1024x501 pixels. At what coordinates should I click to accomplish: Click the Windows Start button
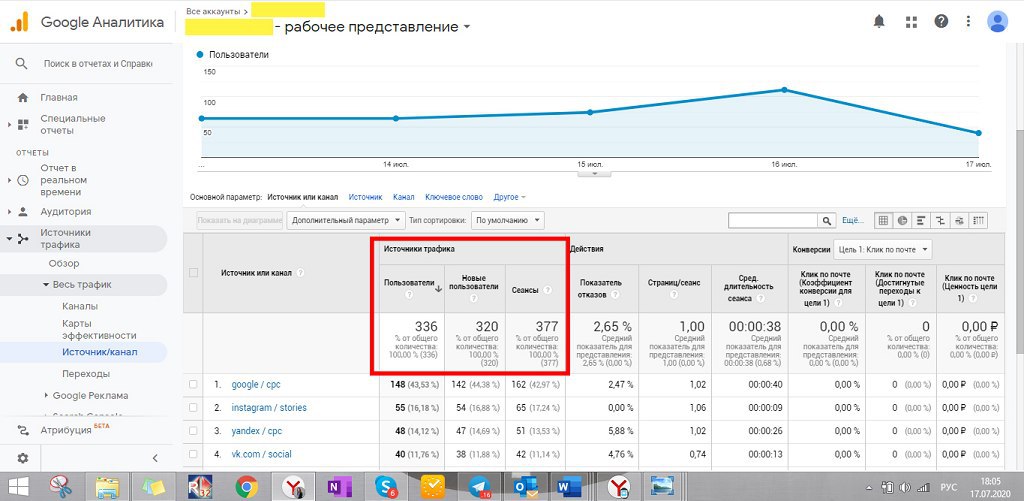coord(18,487)
